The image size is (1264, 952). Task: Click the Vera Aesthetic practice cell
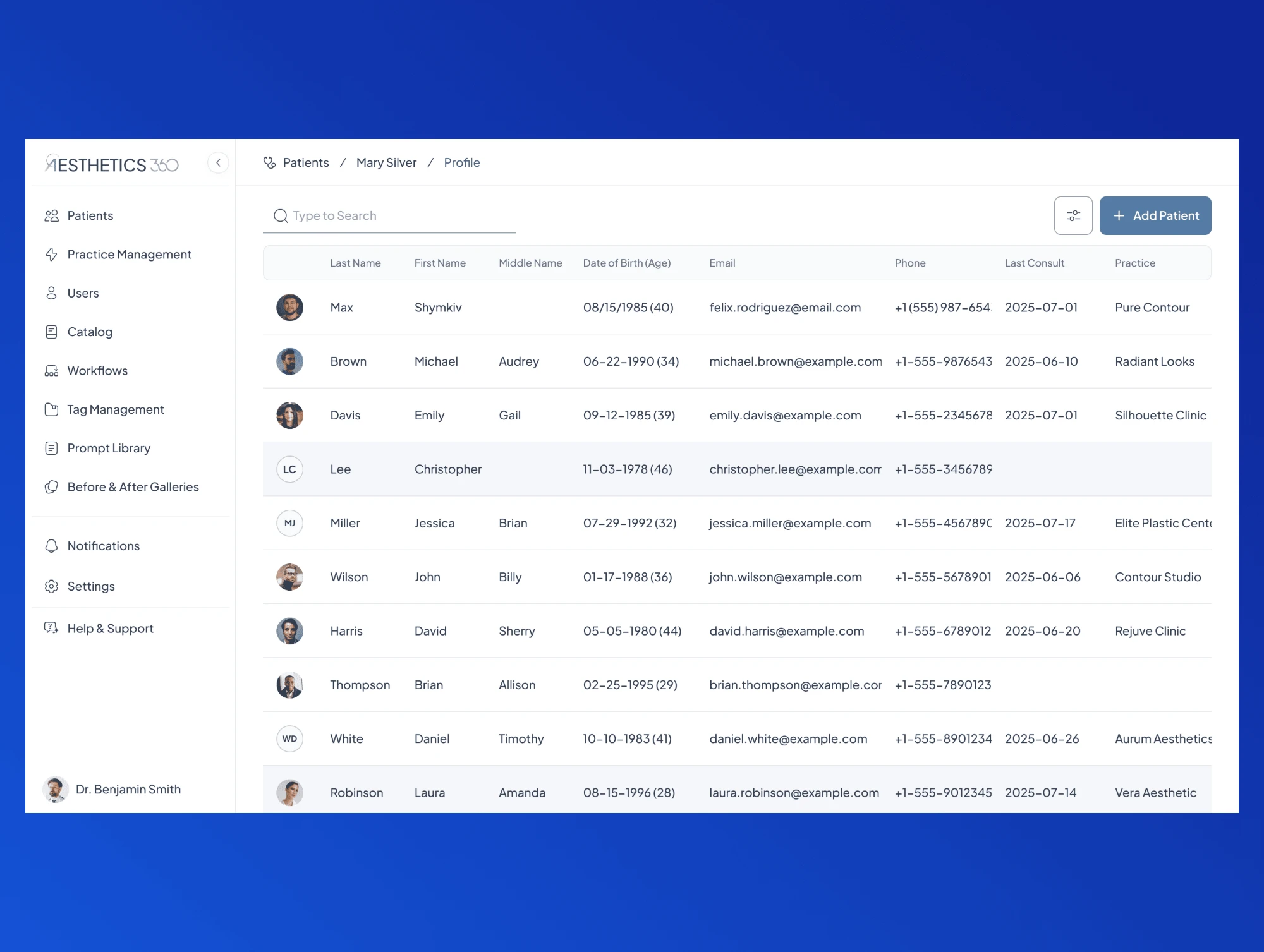pos(1155,793)
